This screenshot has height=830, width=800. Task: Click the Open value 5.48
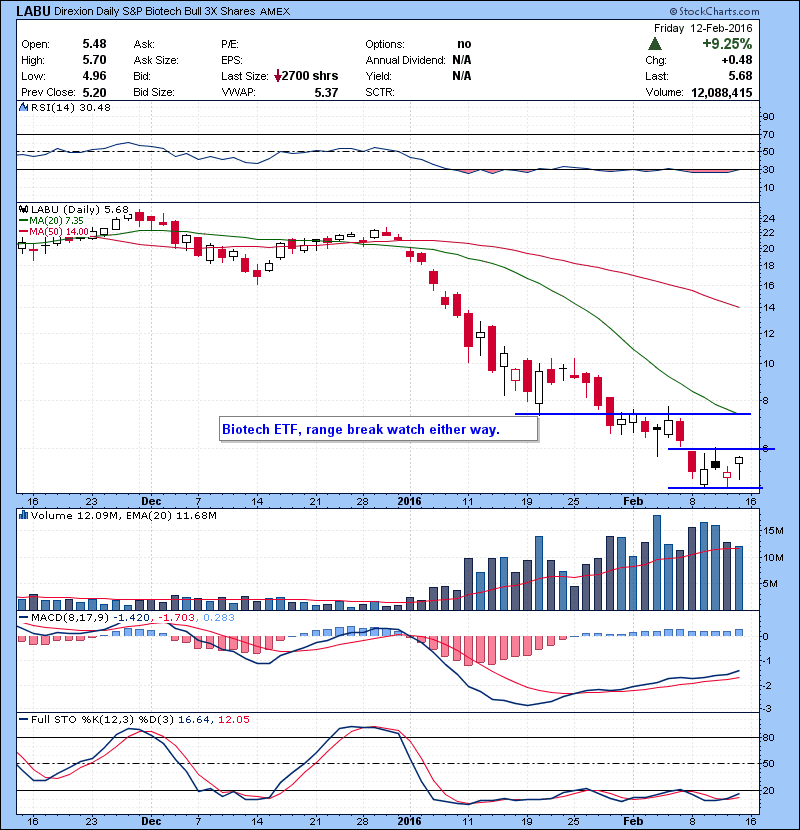click(x=94, y=44)
